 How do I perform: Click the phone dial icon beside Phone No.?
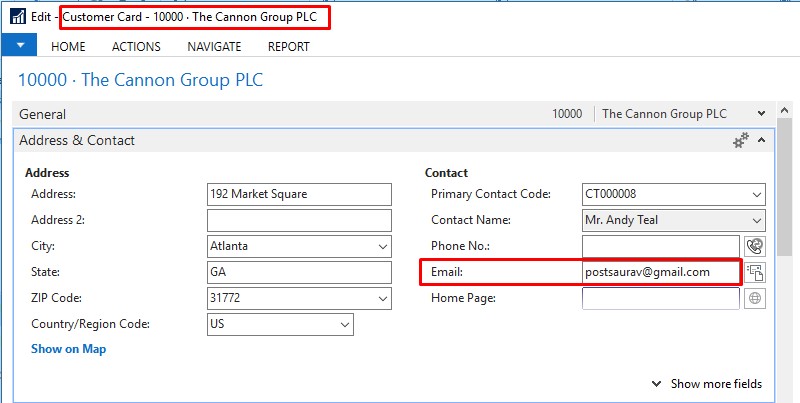[755, 246]
